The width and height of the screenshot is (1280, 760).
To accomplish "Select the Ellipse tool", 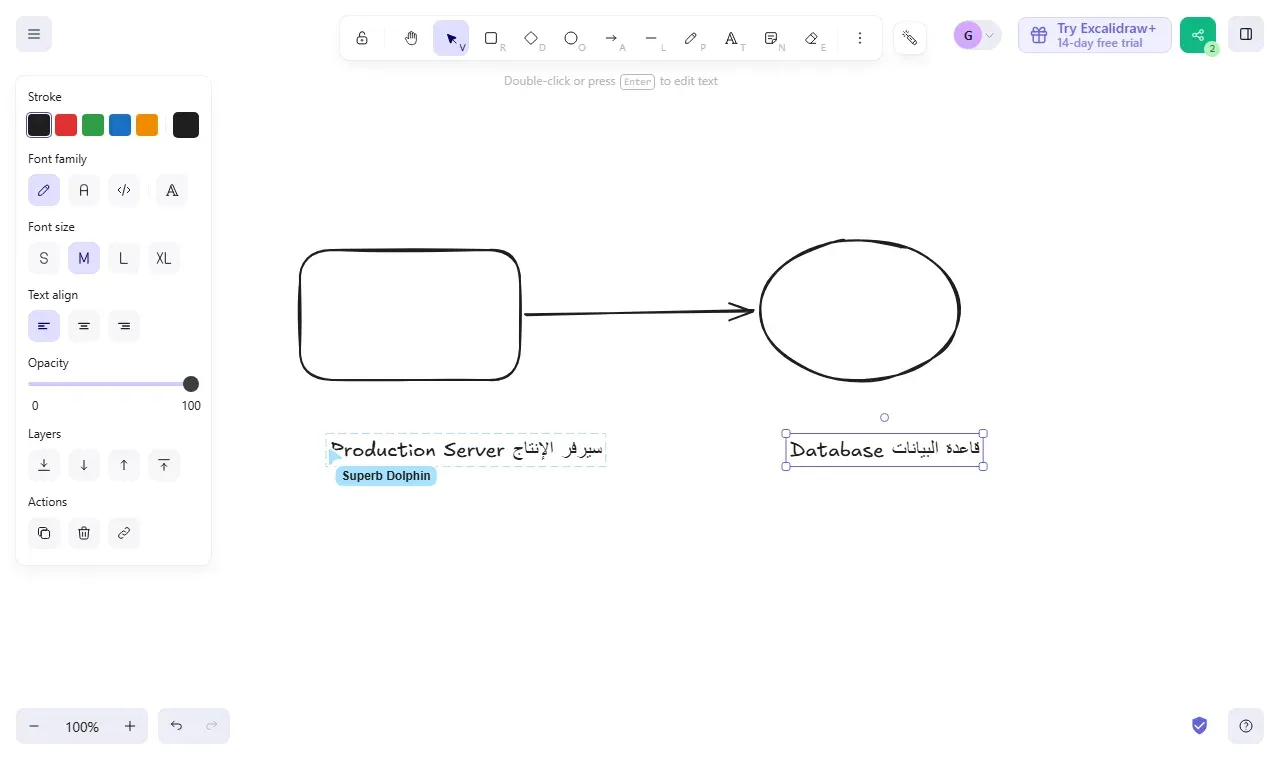I will coord(571,38).
